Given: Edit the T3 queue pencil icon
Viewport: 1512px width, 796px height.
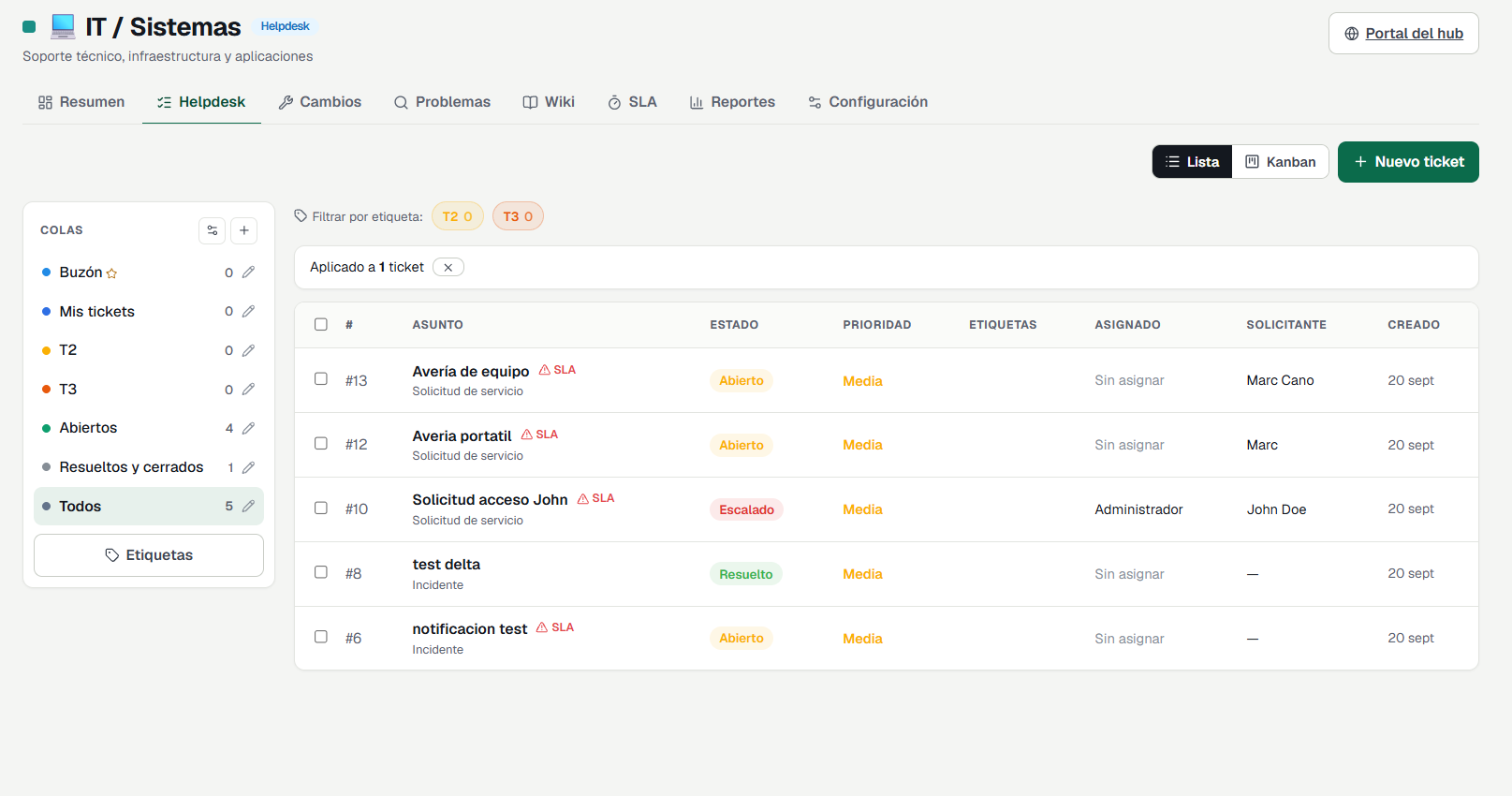Looking at the screenshot, I should (x=248, y=390).
